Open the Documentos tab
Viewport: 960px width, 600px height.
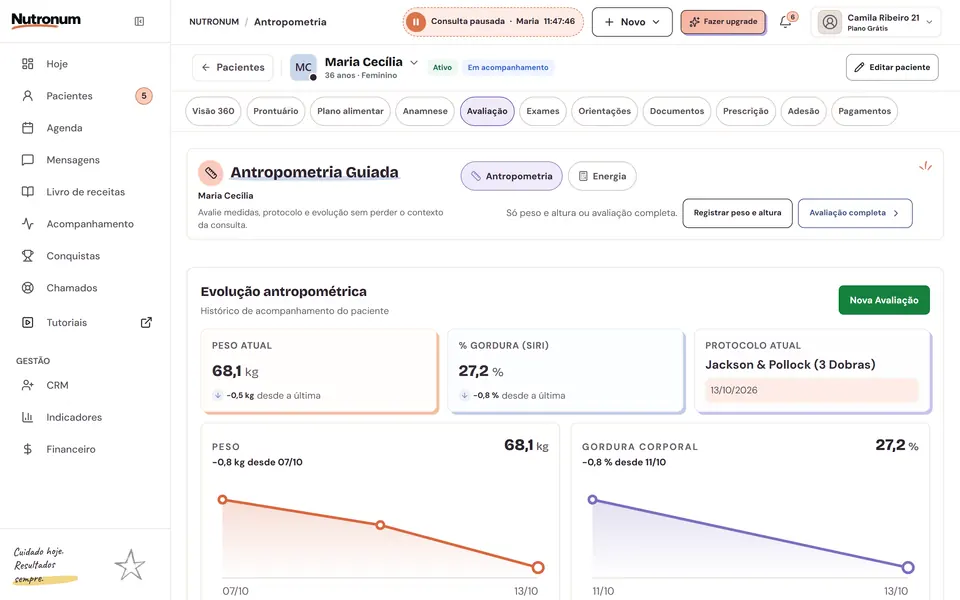[677, 111]
